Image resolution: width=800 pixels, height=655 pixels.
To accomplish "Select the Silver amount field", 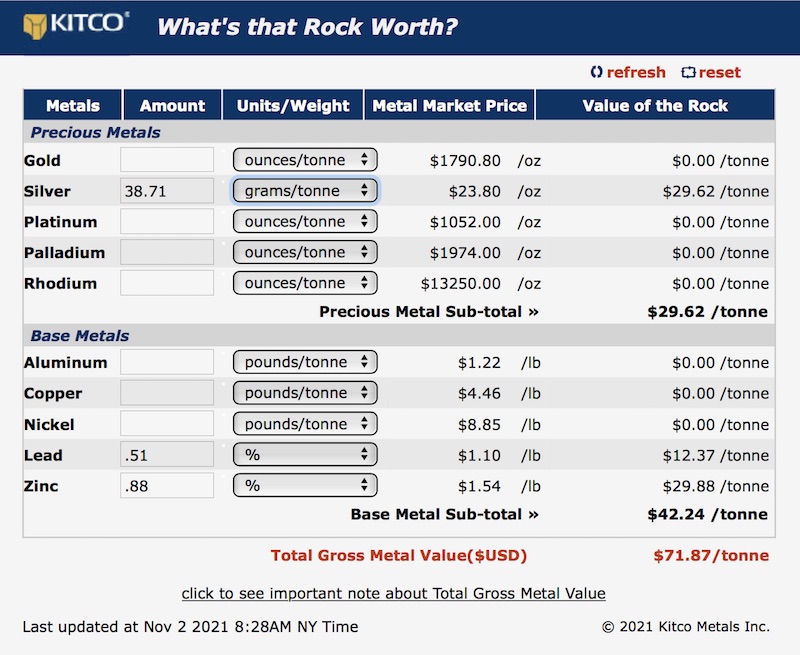I will click(167, 191).
